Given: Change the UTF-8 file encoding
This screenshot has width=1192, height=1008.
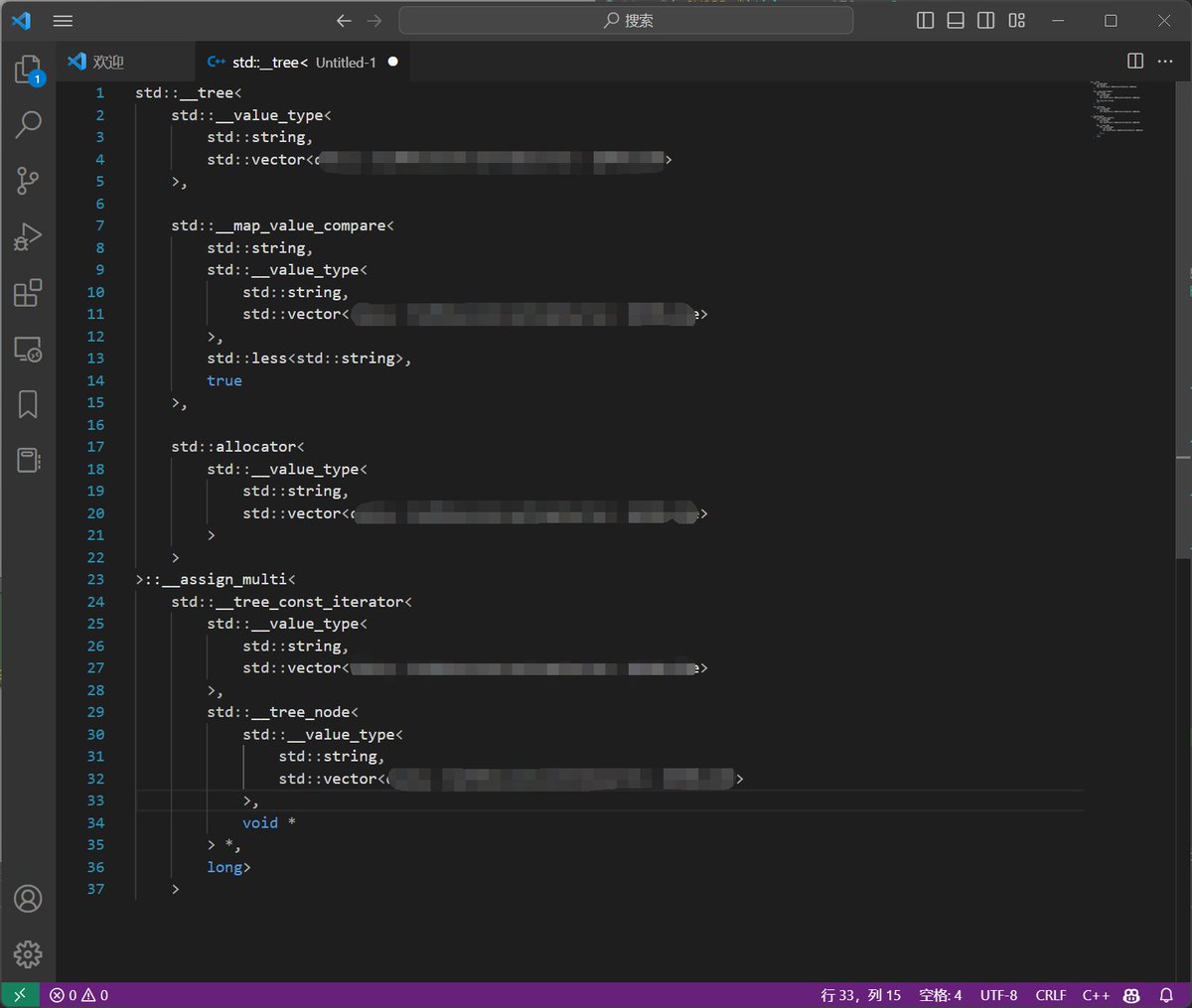Looking at the screenshot, I should tap(998, 995).
